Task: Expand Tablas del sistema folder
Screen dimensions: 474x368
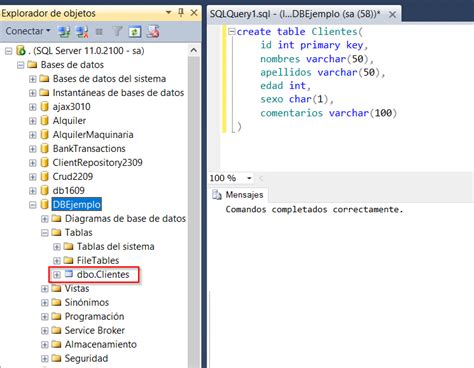Action: click(x=57, y=247)
